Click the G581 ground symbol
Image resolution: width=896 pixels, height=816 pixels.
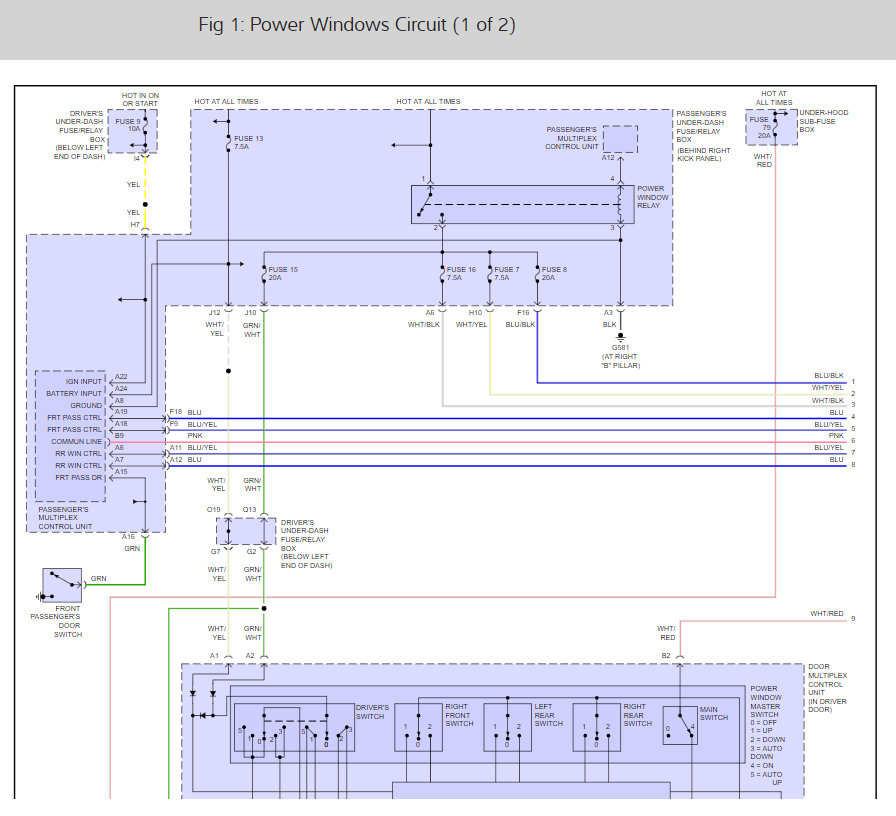621,337
